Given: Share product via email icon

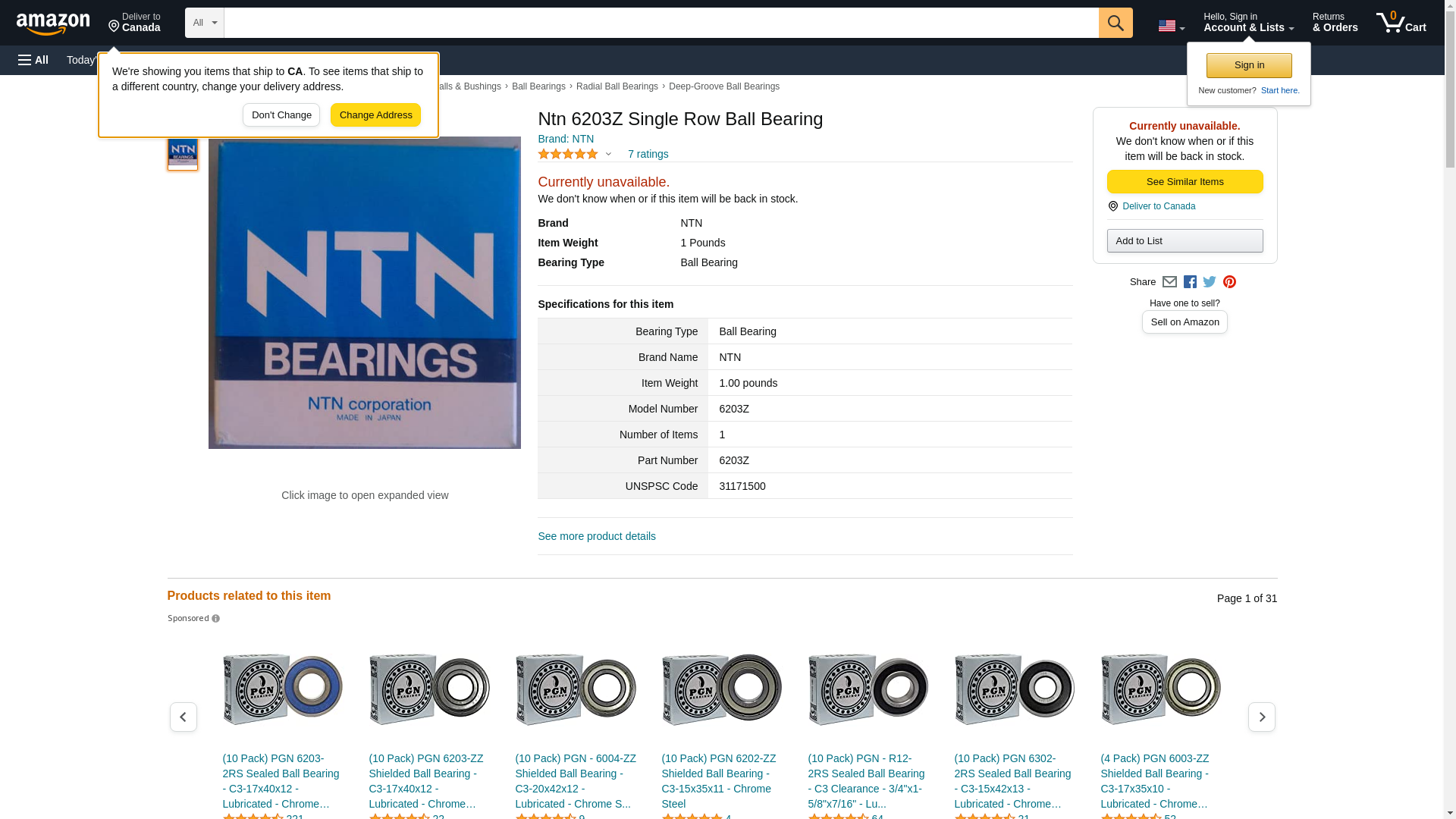Looking at the screenshot, I should click(1169, 282).
